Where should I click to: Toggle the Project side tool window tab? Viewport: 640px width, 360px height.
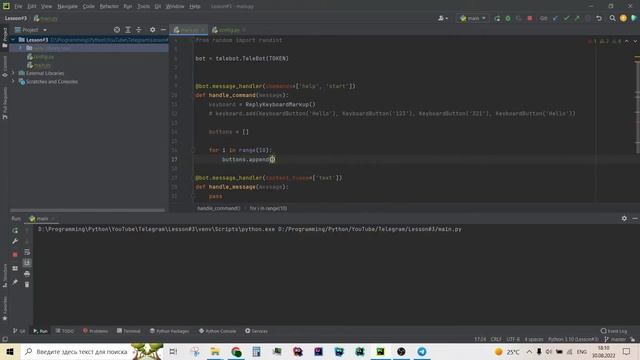point(5,38)
